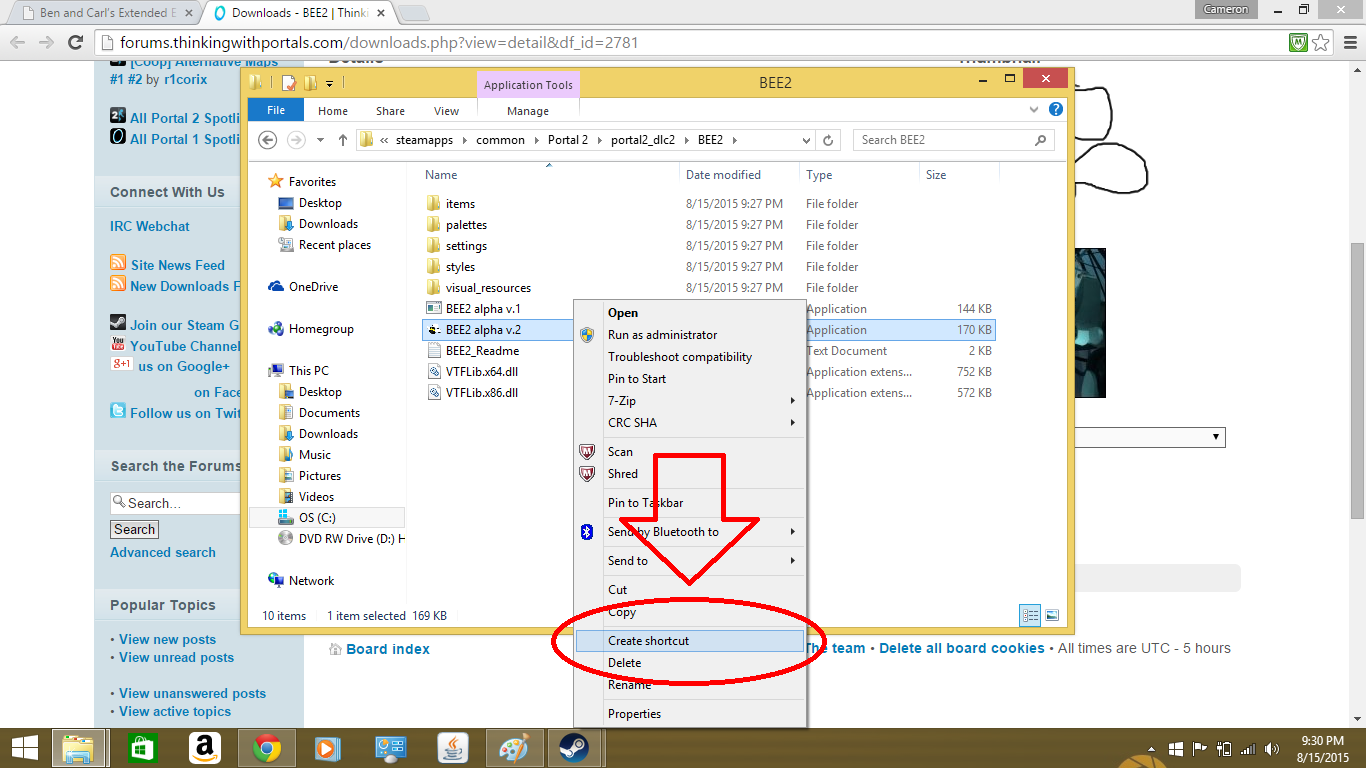This screenshot has height=768, width=1366.
Task: Open the Java icon on the taskbar
Action: [x=453, y=748]
